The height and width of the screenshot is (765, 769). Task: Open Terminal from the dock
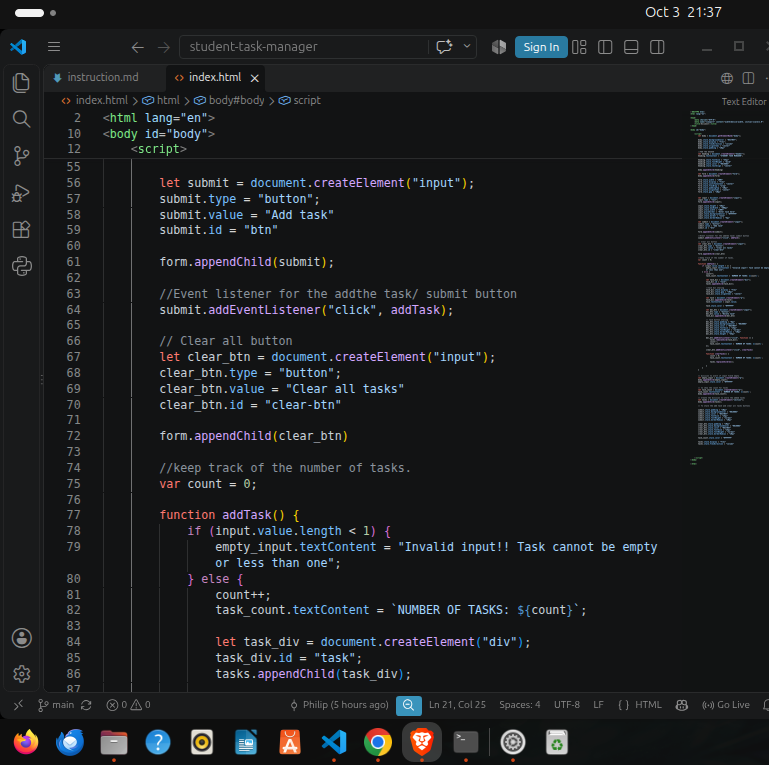[x=465, y=742]
